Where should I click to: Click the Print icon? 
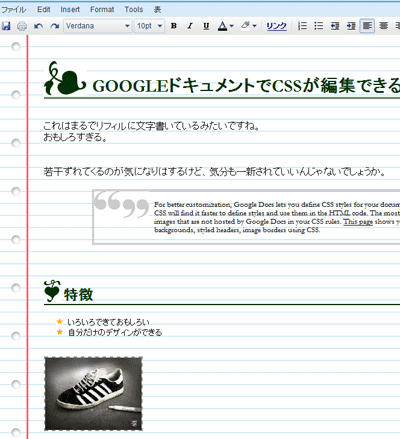point(22,26)
